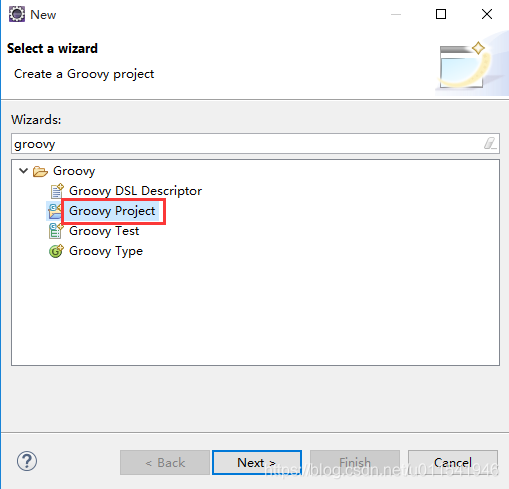Click the Cancel button

tap(453, 462)
